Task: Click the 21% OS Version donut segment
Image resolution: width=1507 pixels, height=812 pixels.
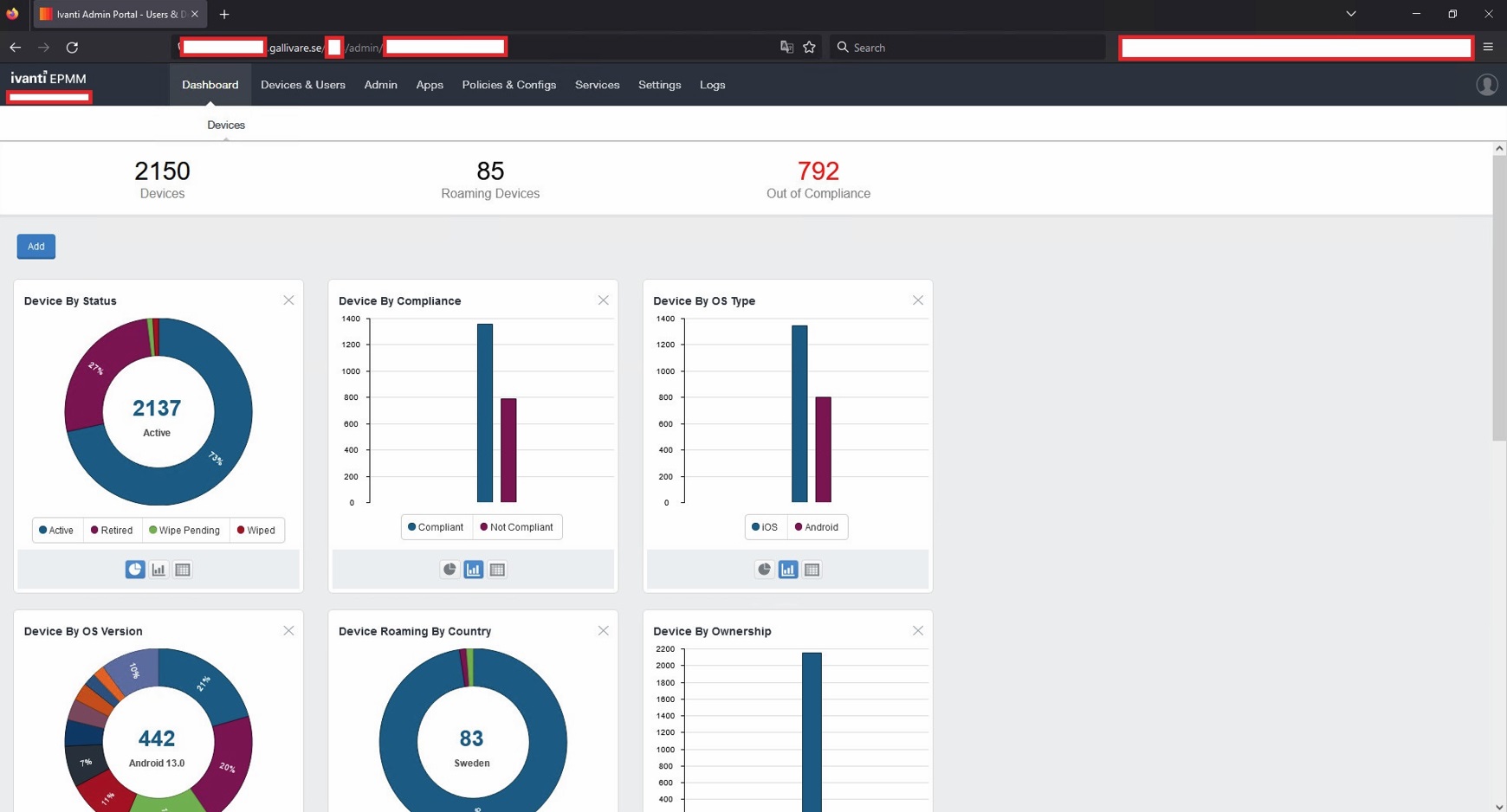Action: pyautogui.click(x=204, y=683)
